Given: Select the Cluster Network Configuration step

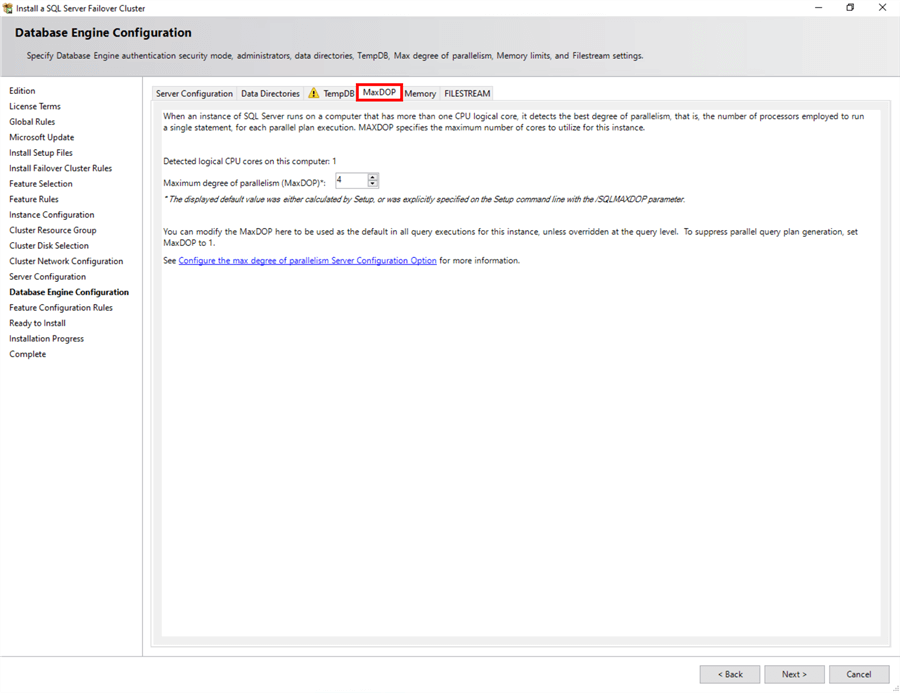Looking at the screenshot, I should (x=66, y=261).
